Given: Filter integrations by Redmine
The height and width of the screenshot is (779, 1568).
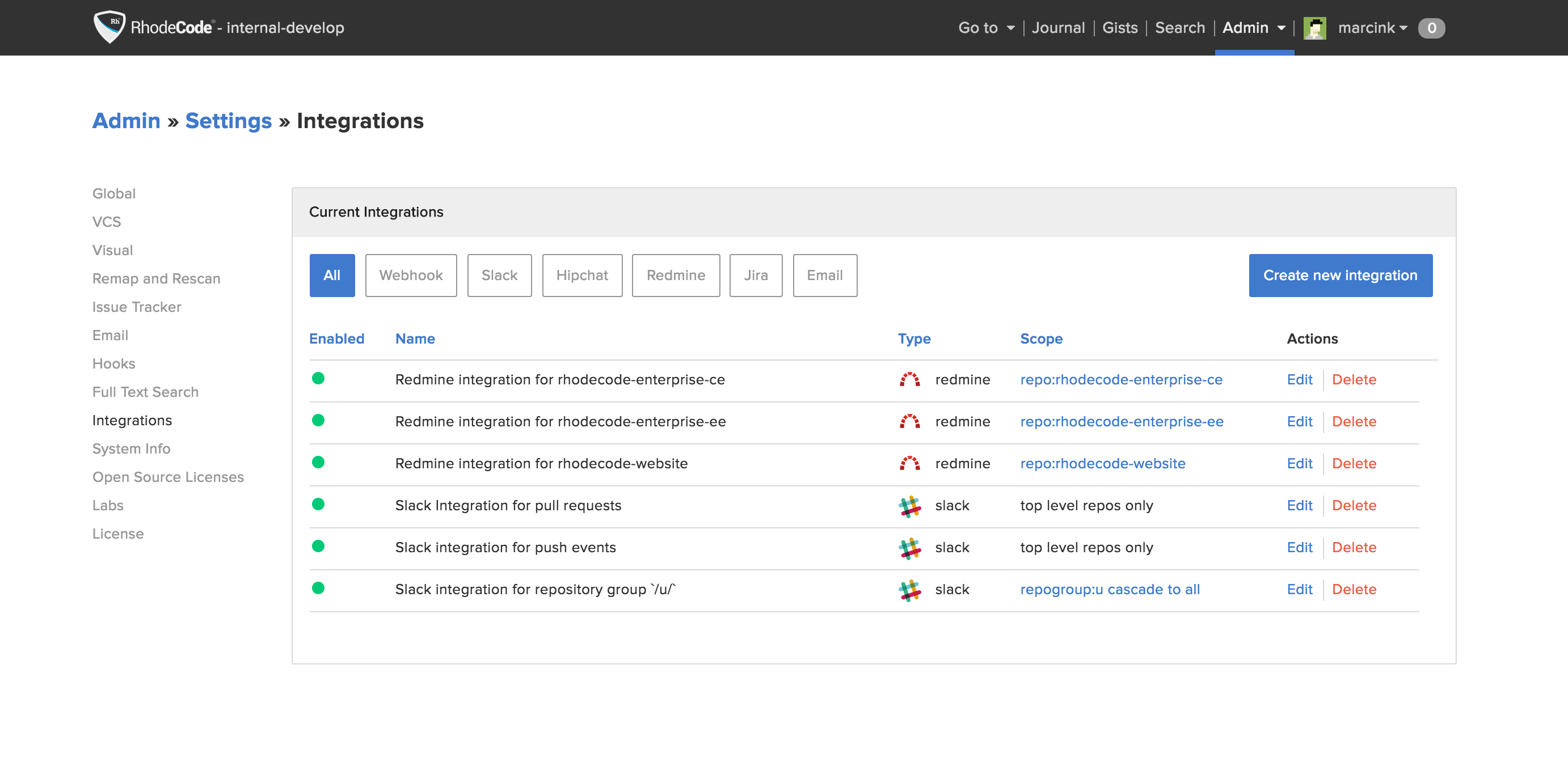Looking at the screenshot, I should click(676, 276).
